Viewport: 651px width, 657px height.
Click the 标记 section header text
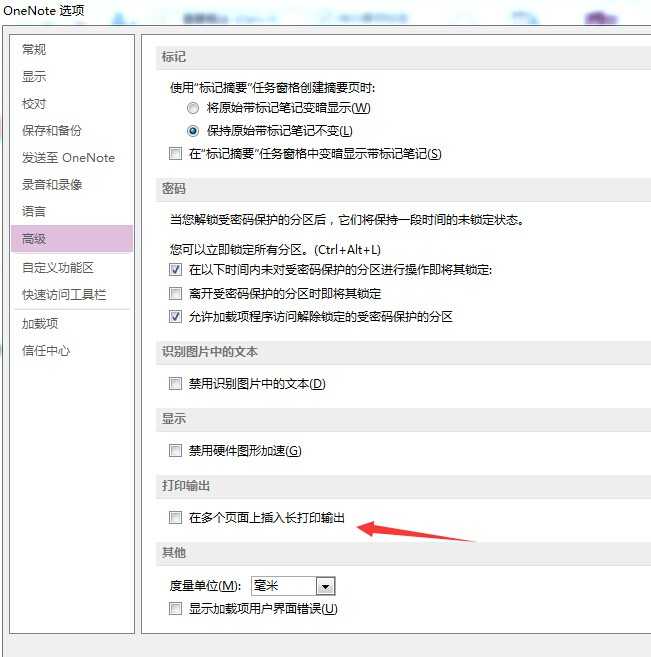tap(174, 57)
